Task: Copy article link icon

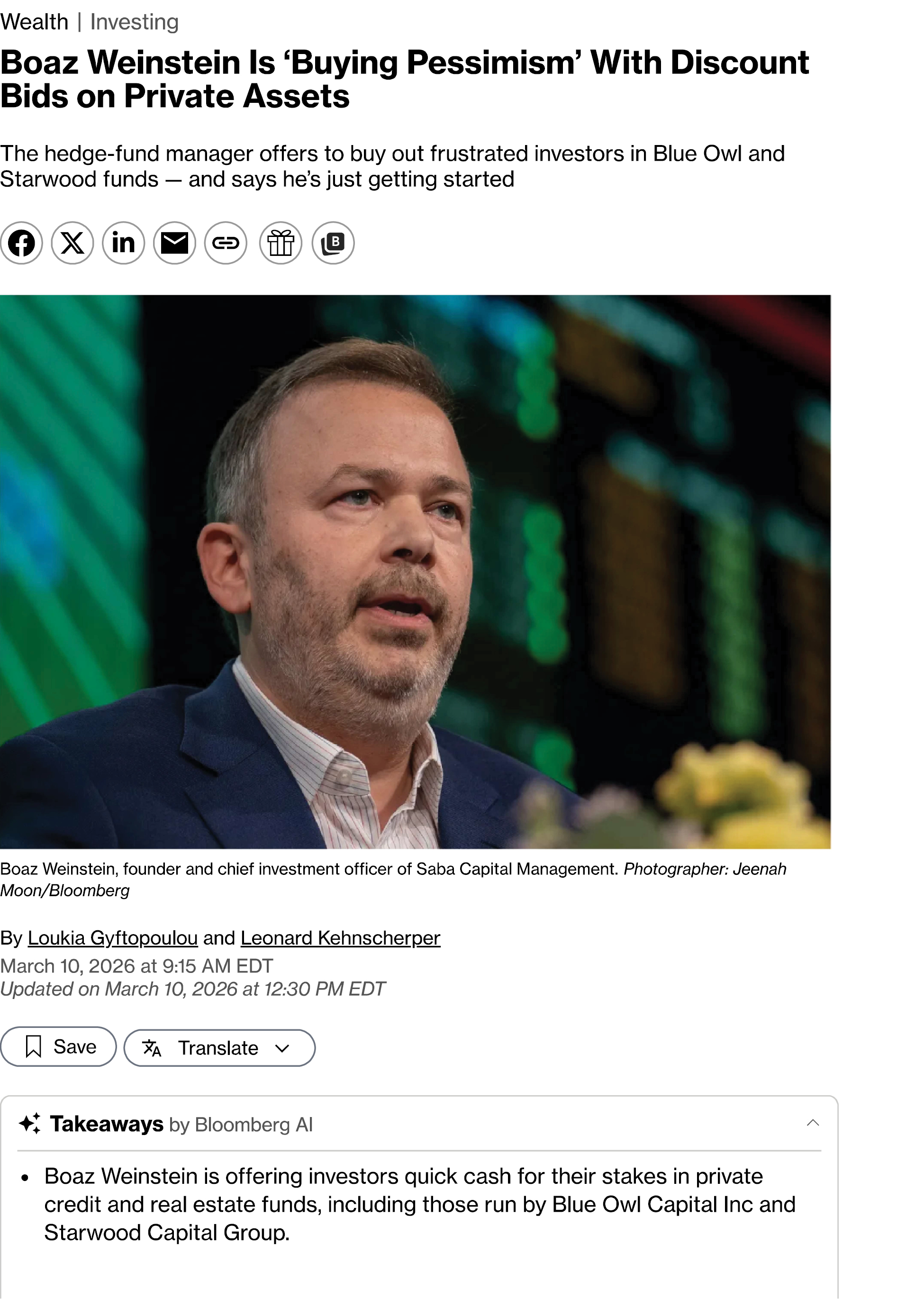Action: tap(226, 244)
